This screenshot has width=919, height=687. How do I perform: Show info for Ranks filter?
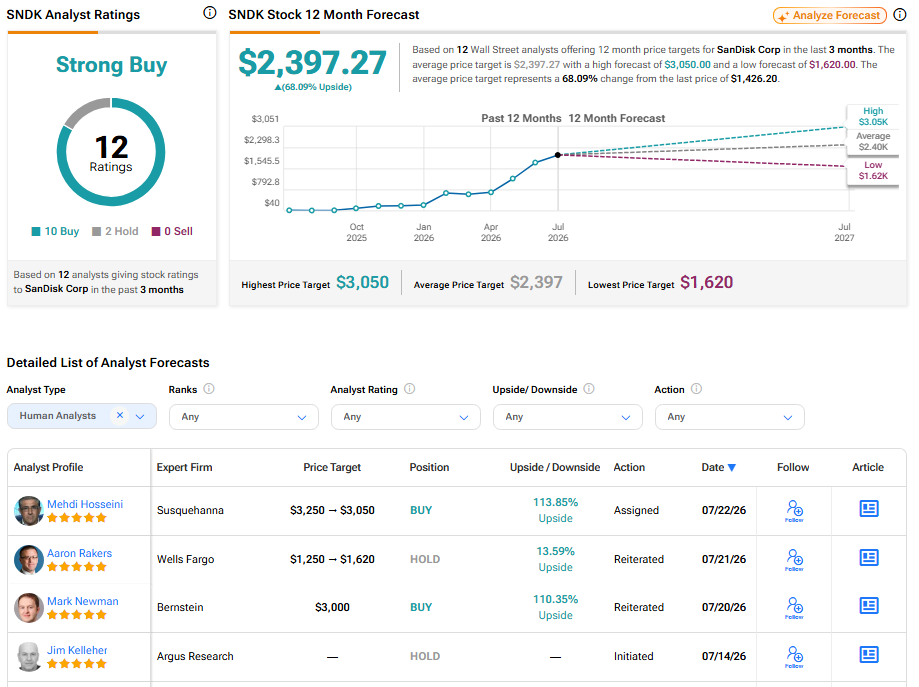(209, 389)
